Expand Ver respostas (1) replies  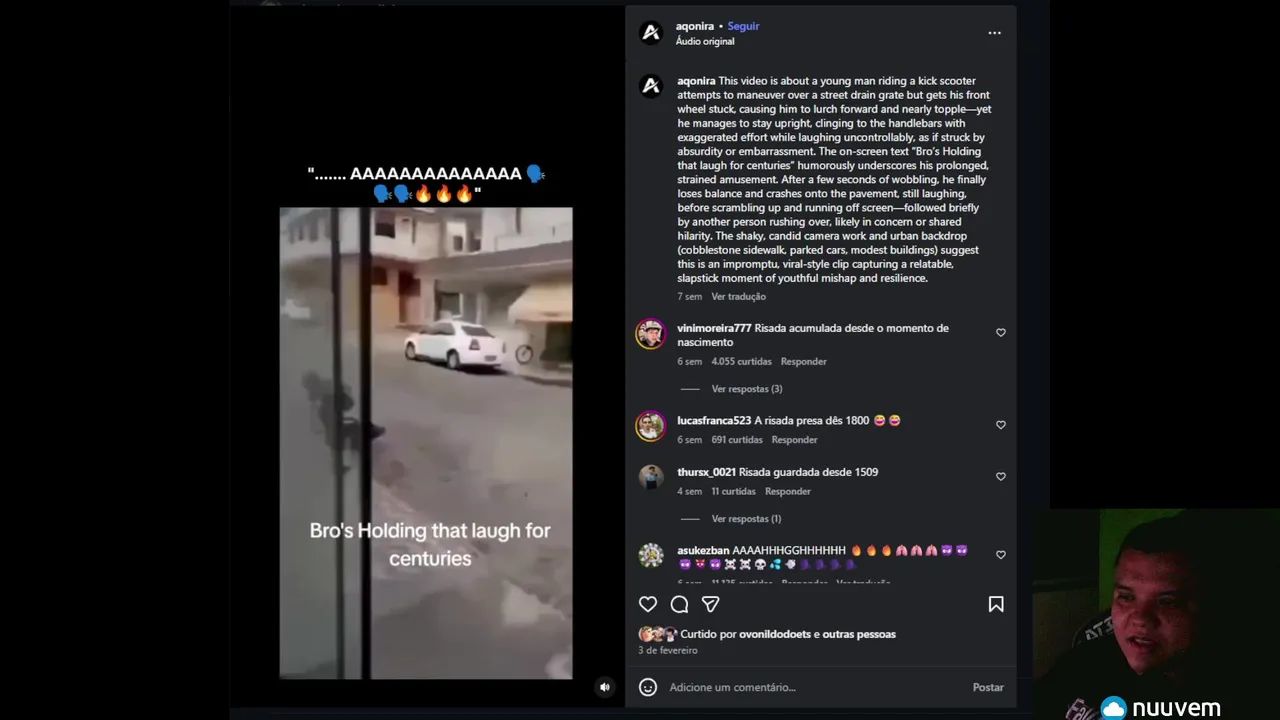[x=746, y=519]
